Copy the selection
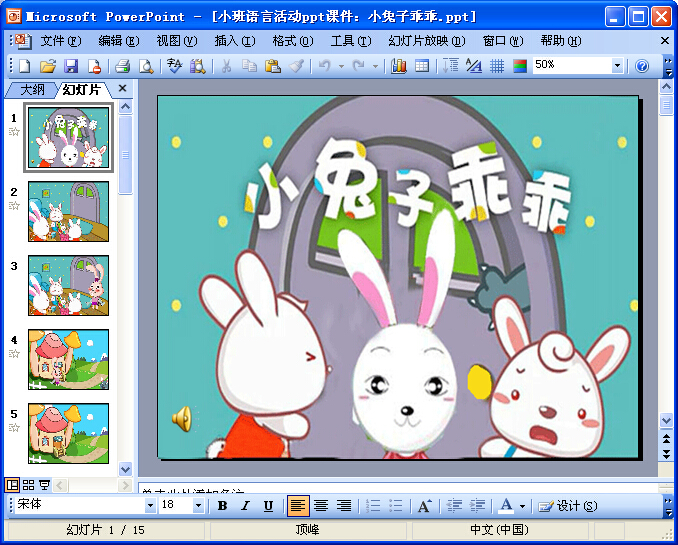 (x=249, y=66)
